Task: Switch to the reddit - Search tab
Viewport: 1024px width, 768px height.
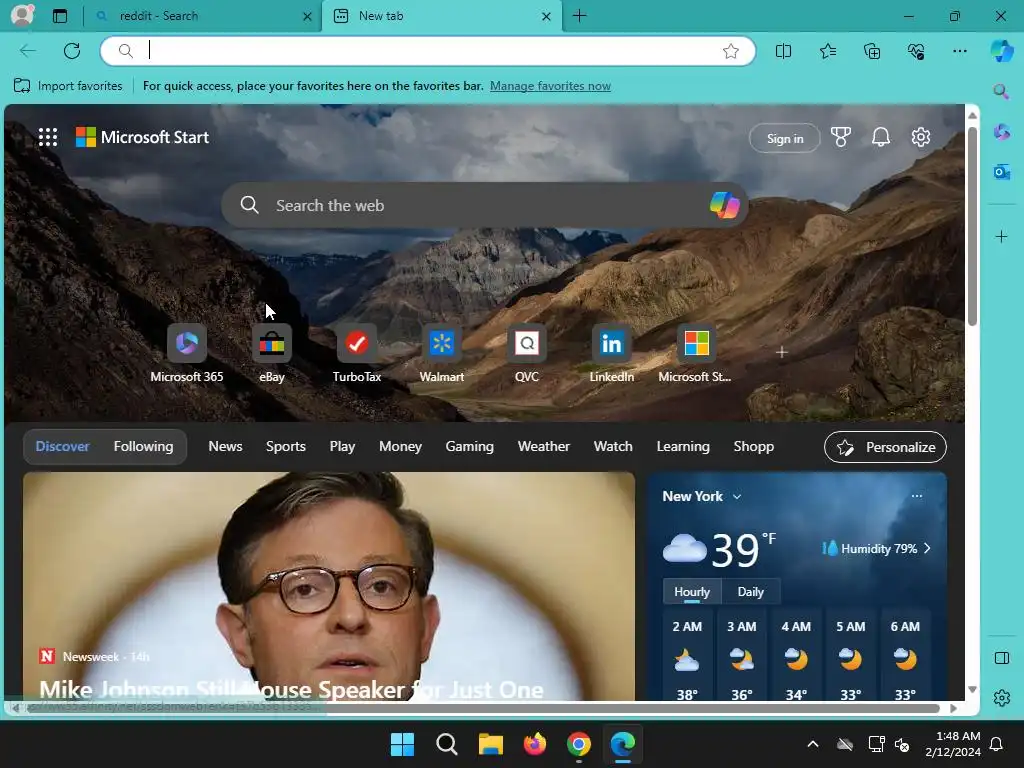Action: [x=202, y=16]
